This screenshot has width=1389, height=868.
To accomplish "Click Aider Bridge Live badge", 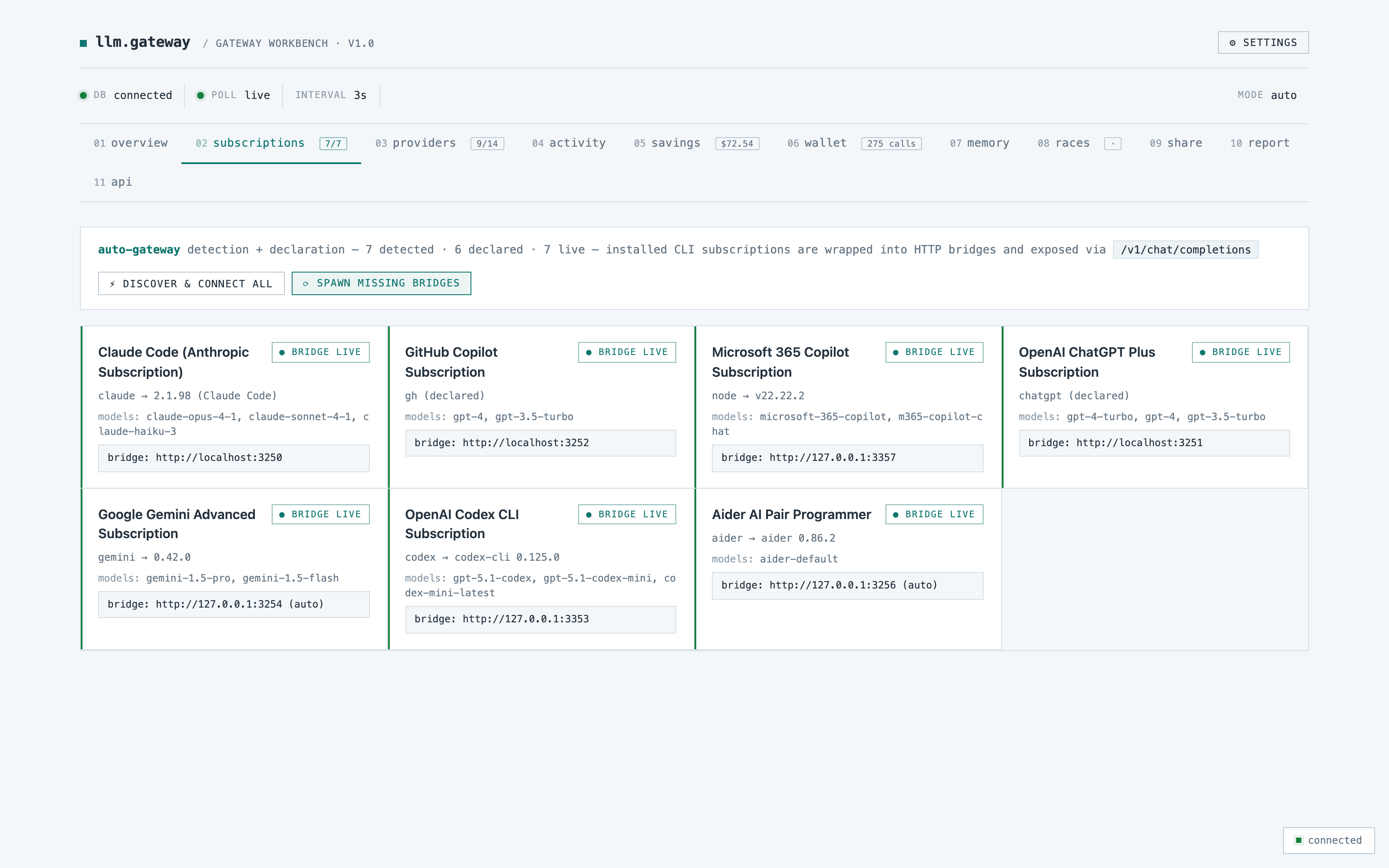I will 934,514.
